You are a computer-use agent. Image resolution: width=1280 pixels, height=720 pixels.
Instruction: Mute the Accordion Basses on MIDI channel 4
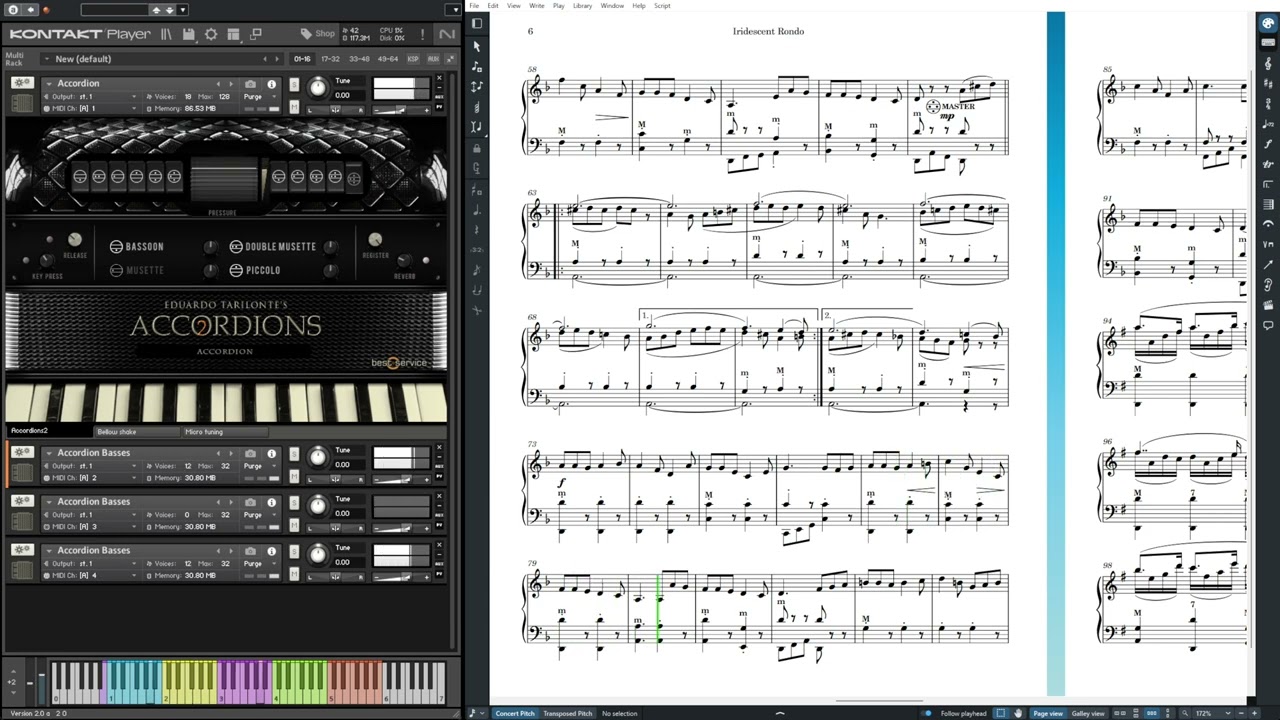[x=294, y=572]
